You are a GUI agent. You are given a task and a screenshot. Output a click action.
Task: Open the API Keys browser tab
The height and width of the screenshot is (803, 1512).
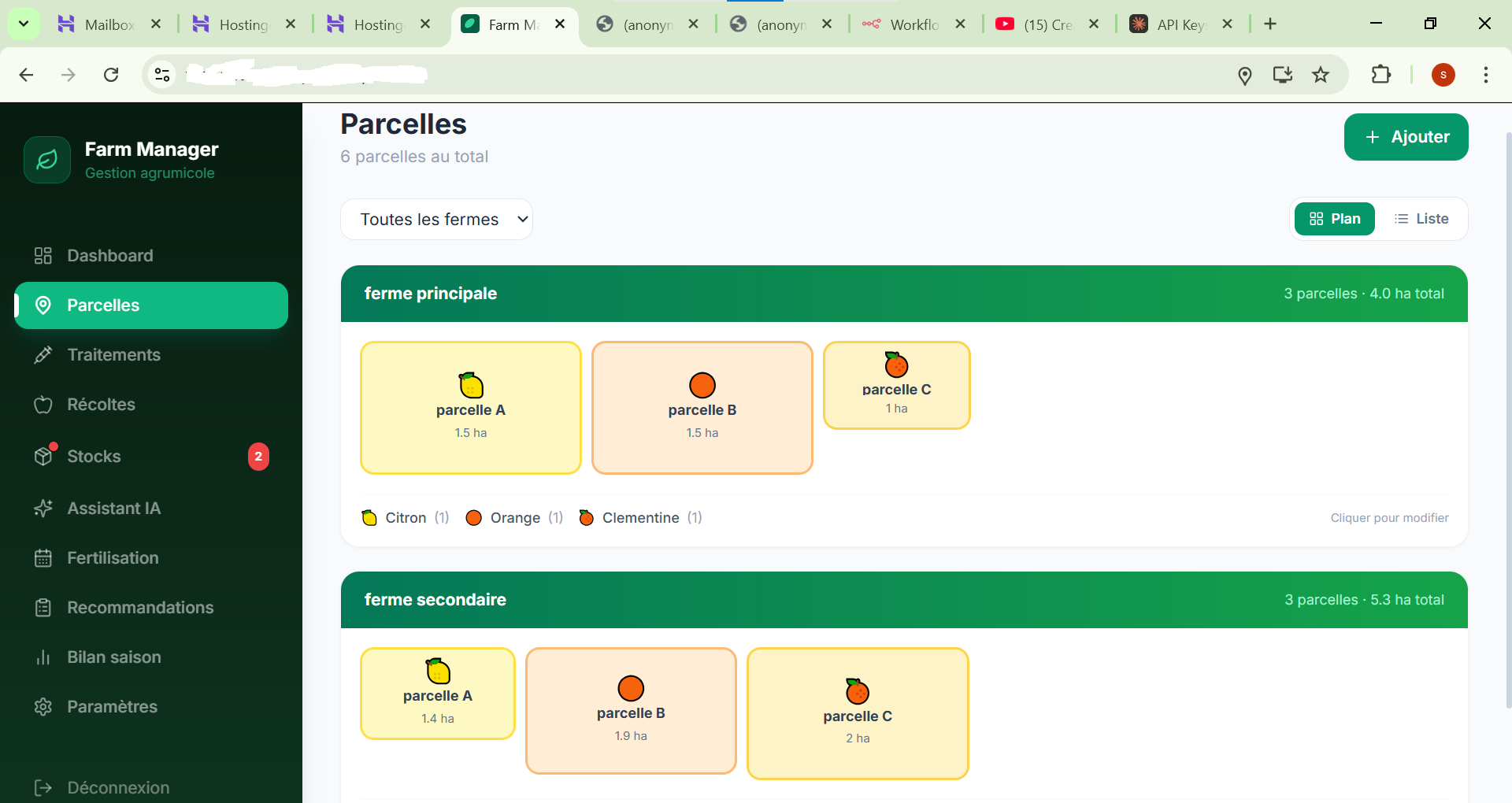pos(1178,24)
